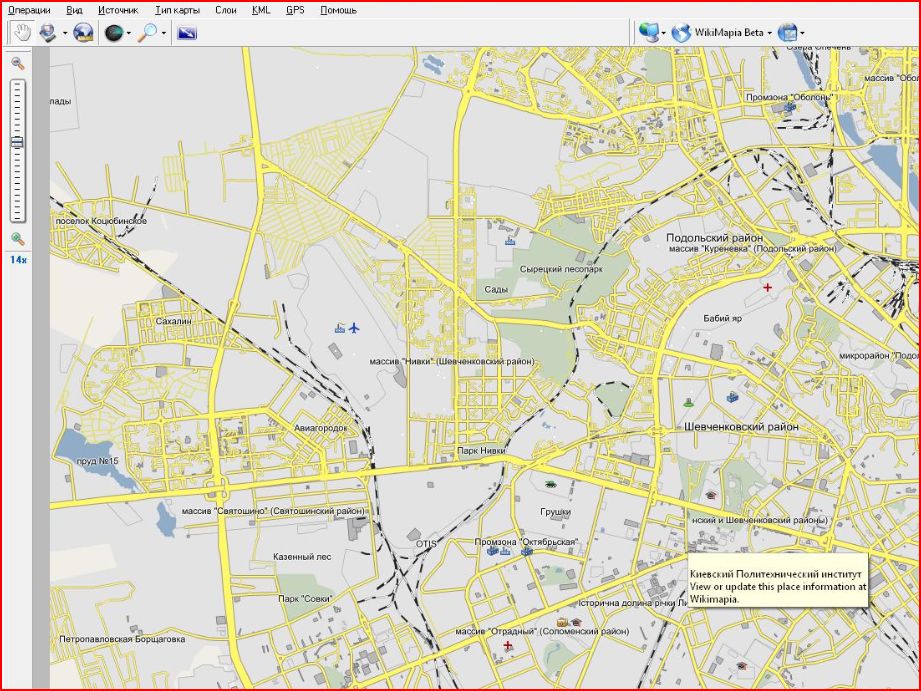Open the Тип карты menu
This screenshot has width=921, height=691.
tap(177, 10)
